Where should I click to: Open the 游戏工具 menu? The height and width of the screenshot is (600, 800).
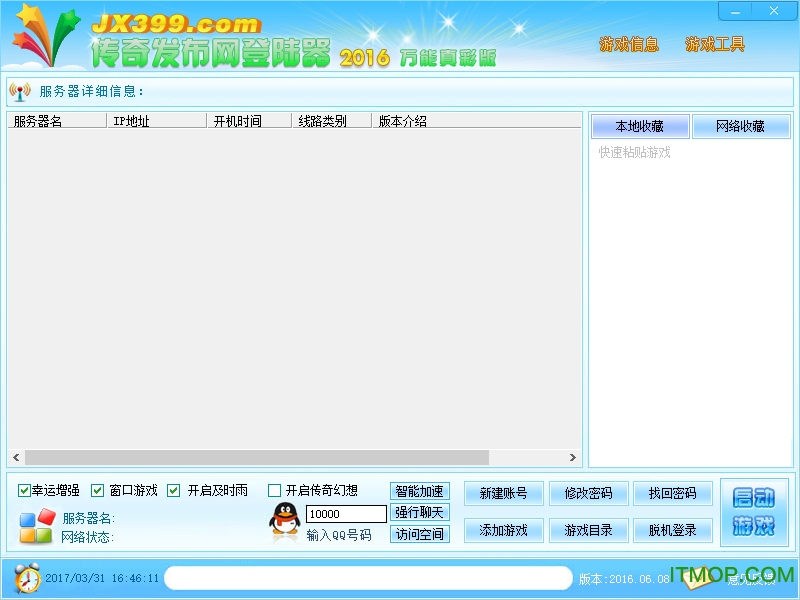click(x=715, y=45)
